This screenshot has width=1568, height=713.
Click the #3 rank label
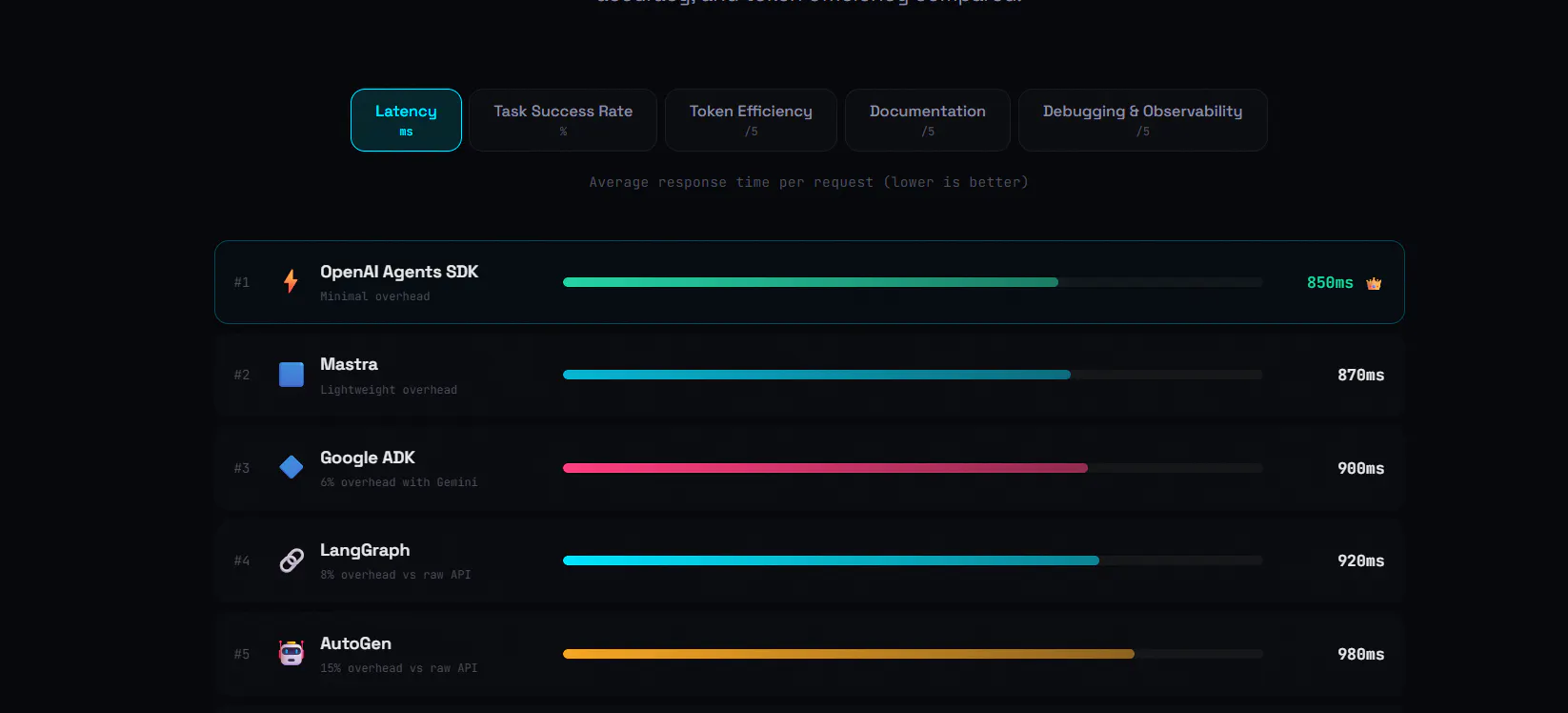click(242, 468)
